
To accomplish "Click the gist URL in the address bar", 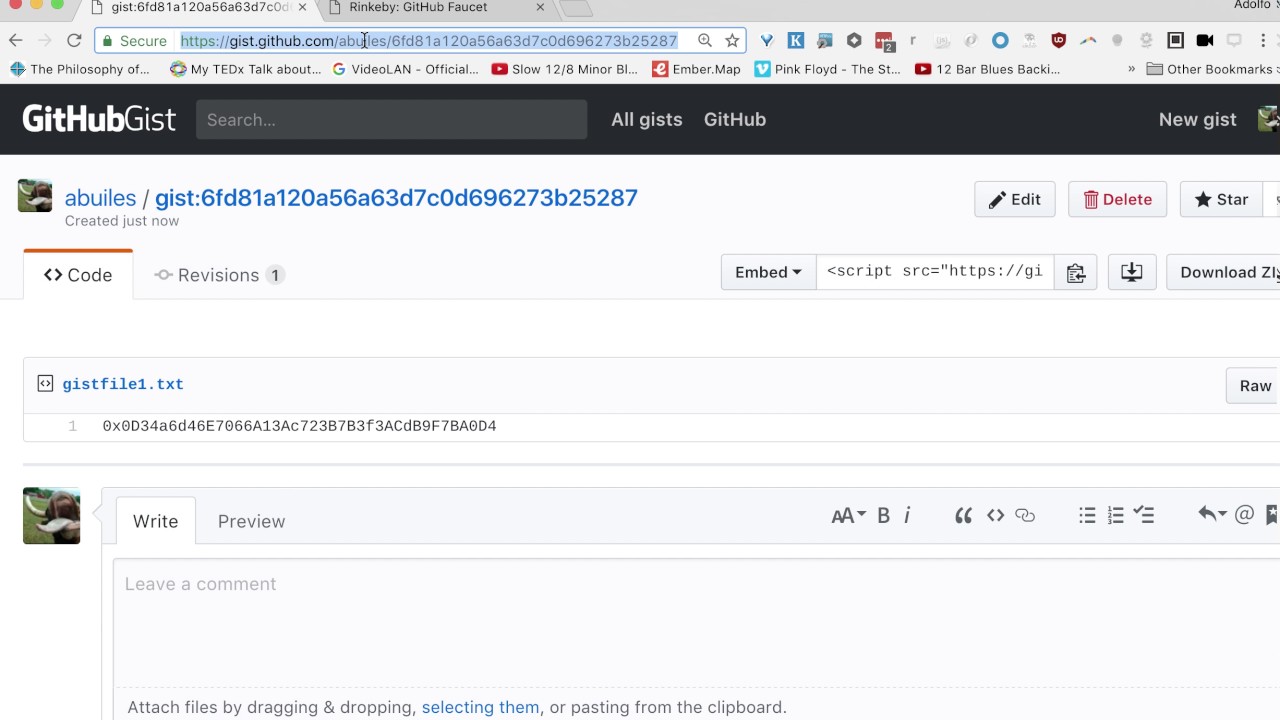I will pos(429,41).
